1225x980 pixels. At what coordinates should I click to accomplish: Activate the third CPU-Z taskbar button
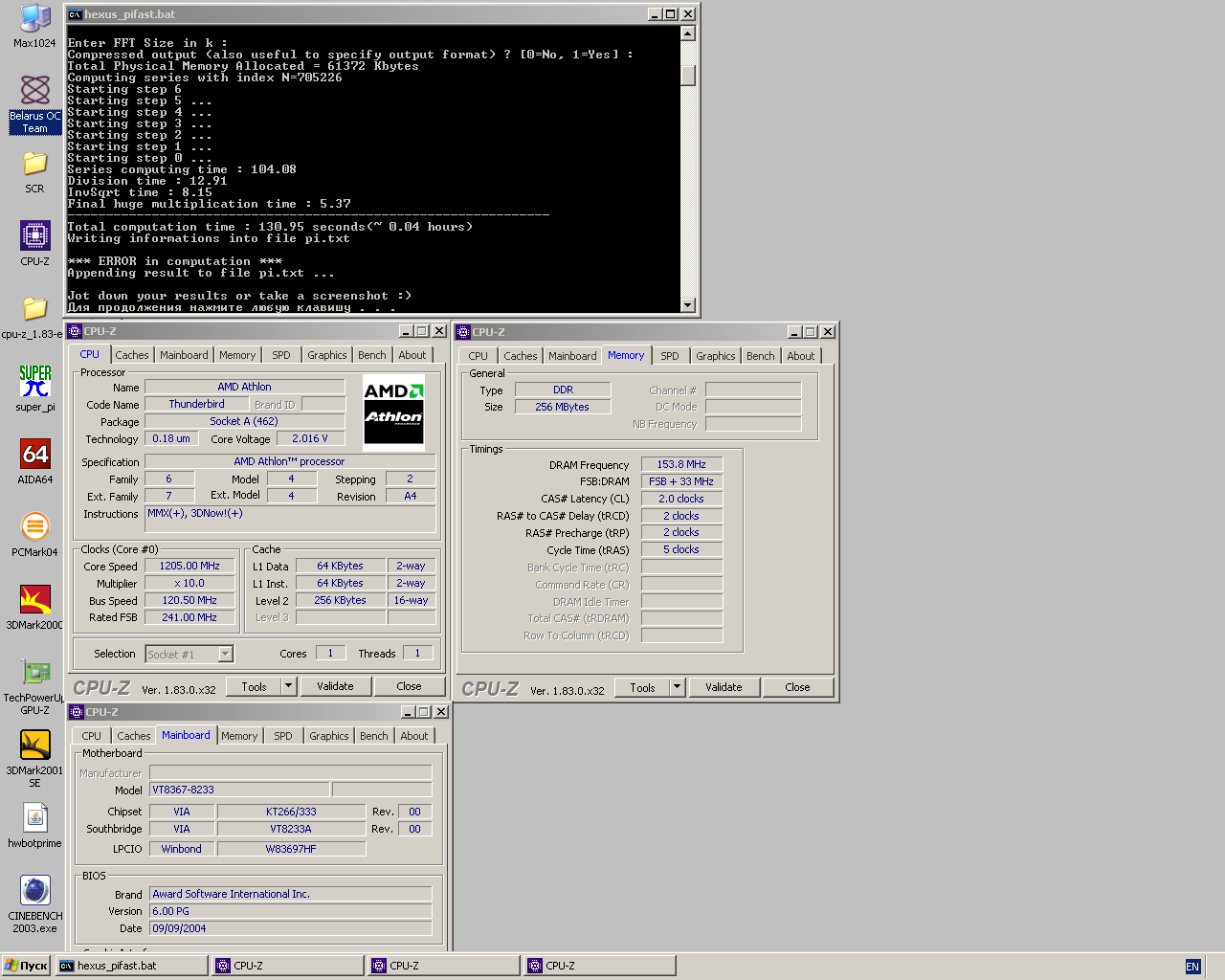pos(600,966)
